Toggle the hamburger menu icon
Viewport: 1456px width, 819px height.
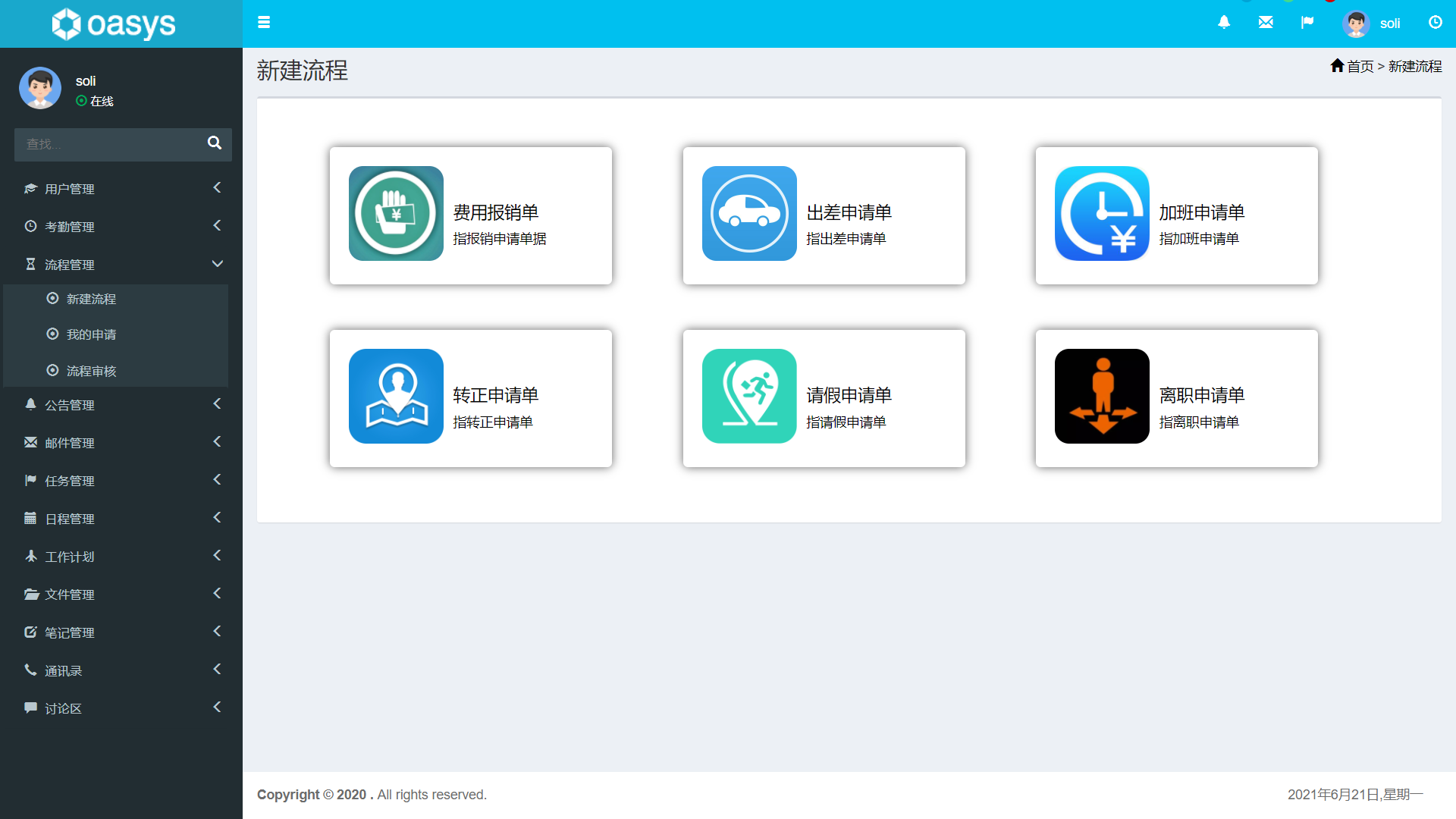click(264, 22)
